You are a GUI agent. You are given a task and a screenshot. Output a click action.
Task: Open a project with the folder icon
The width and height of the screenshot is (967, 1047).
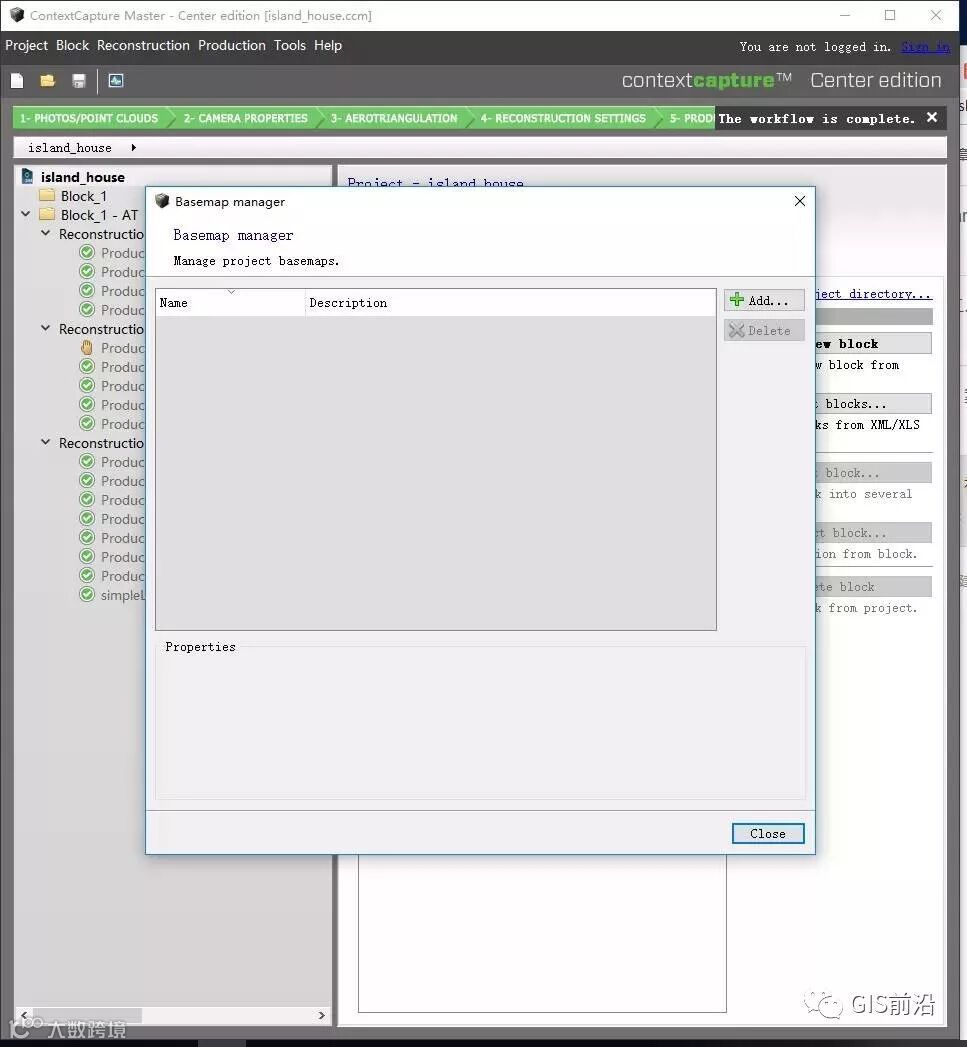click(x=47, y=81)
